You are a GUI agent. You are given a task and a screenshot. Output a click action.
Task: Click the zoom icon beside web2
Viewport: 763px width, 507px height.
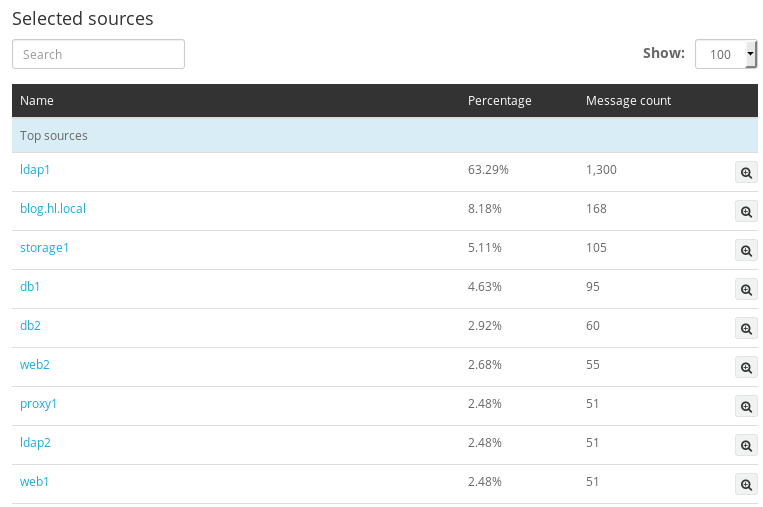[x=746, y=367]
